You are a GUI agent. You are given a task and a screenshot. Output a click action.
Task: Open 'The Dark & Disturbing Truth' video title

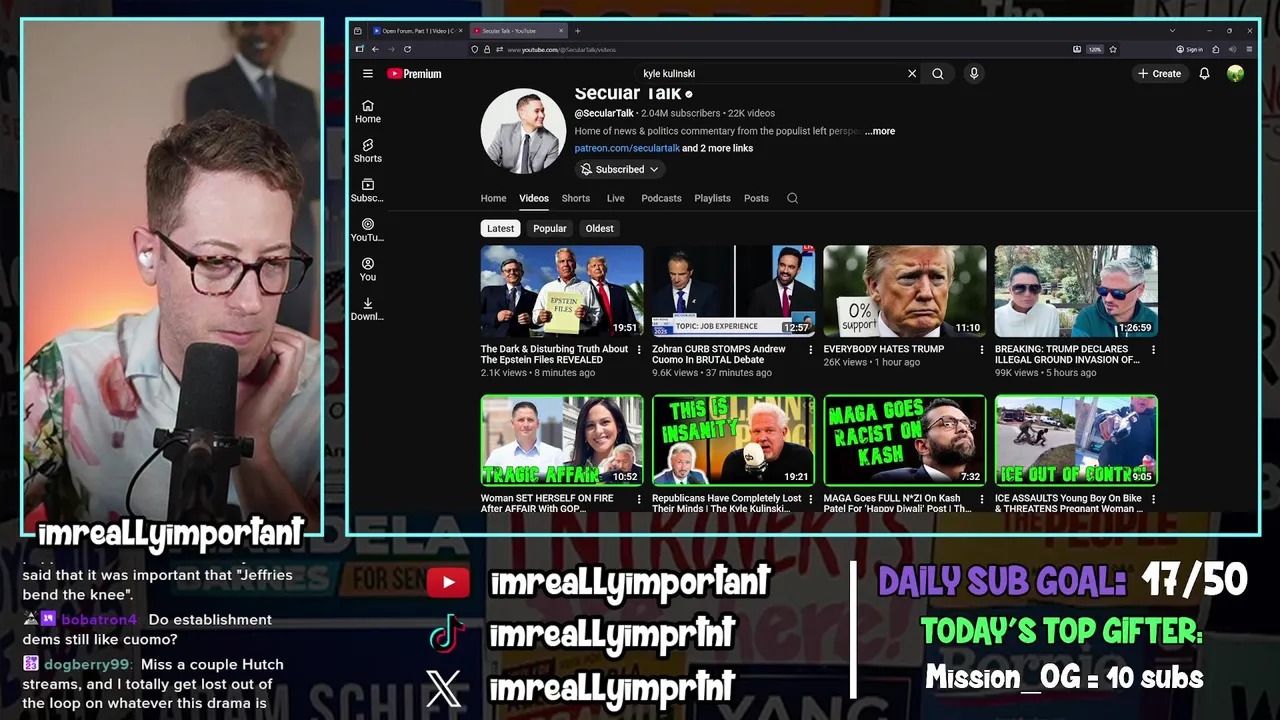point(554,354)
